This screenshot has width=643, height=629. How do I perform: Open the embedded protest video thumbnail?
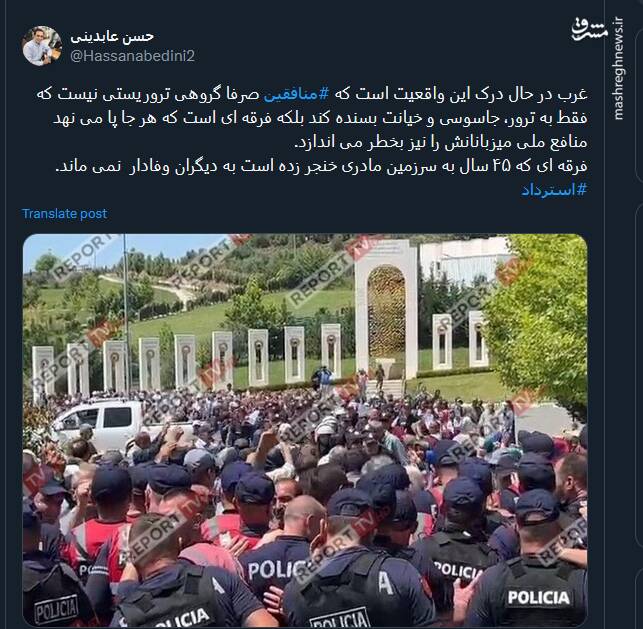(305, 430)
